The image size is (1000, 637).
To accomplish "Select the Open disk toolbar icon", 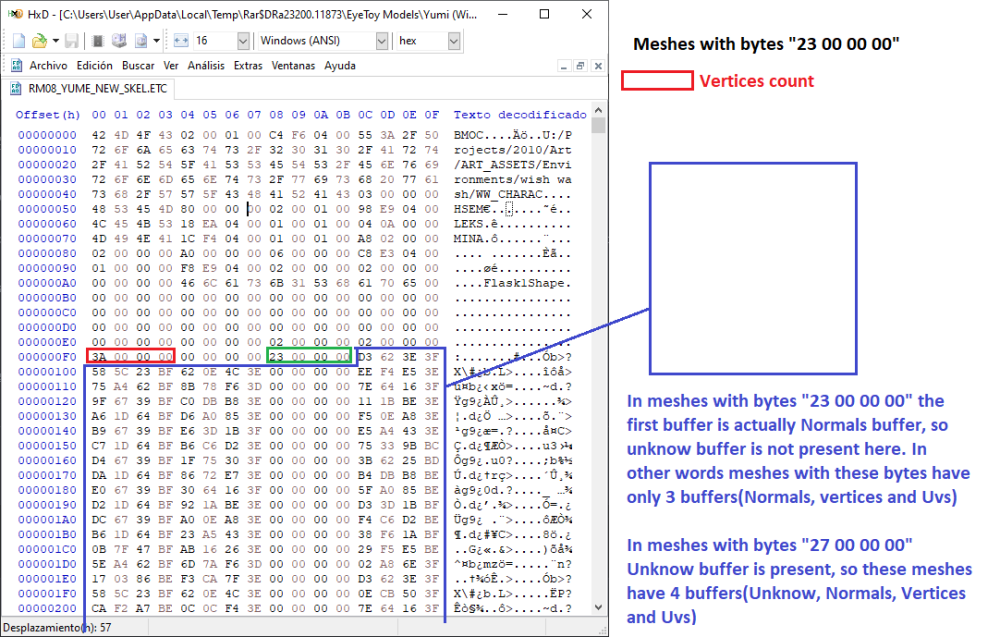I will coord(118,40).
